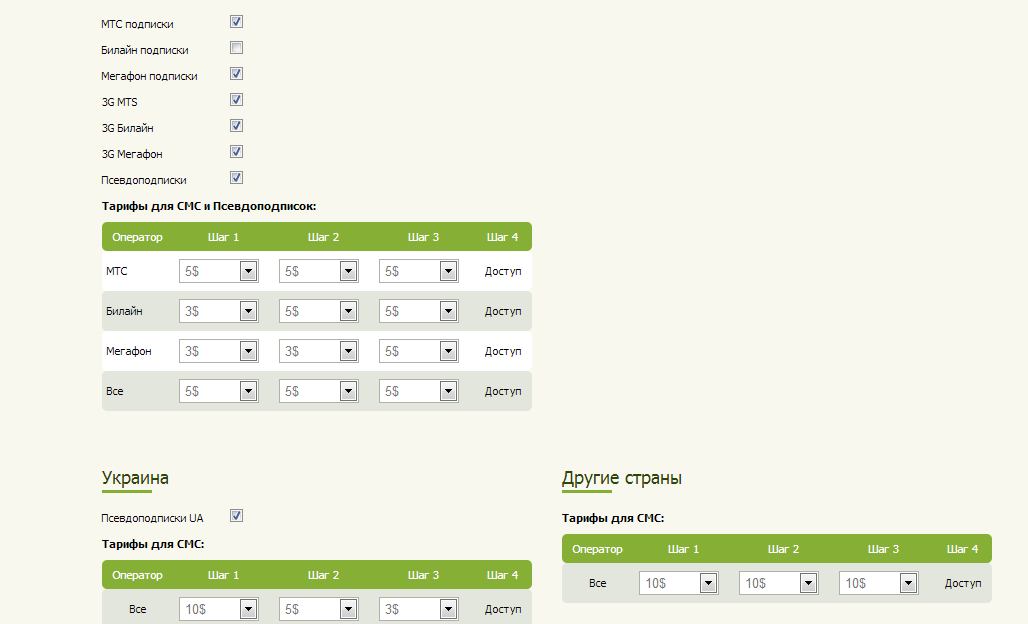Disable the 3G Мегафон checkbox
The width and height of the screenshot is (1028, 624).
click(x=237, y=151)
